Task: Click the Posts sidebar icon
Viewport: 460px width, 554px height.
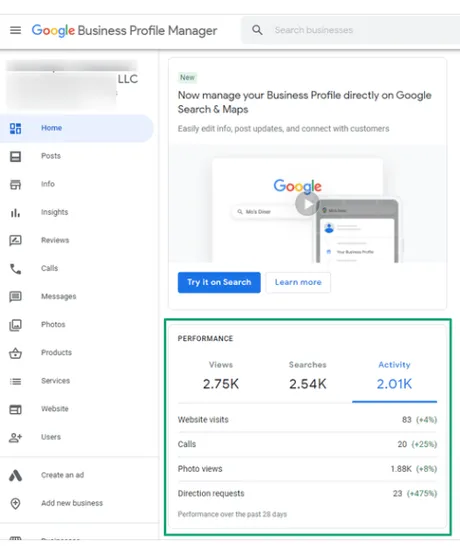Action: (15, 156)
